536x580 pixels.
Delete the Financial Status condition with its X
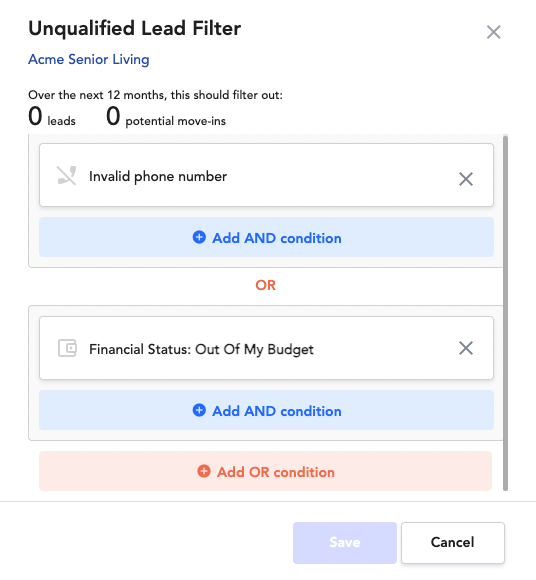(x=466, y=348)
